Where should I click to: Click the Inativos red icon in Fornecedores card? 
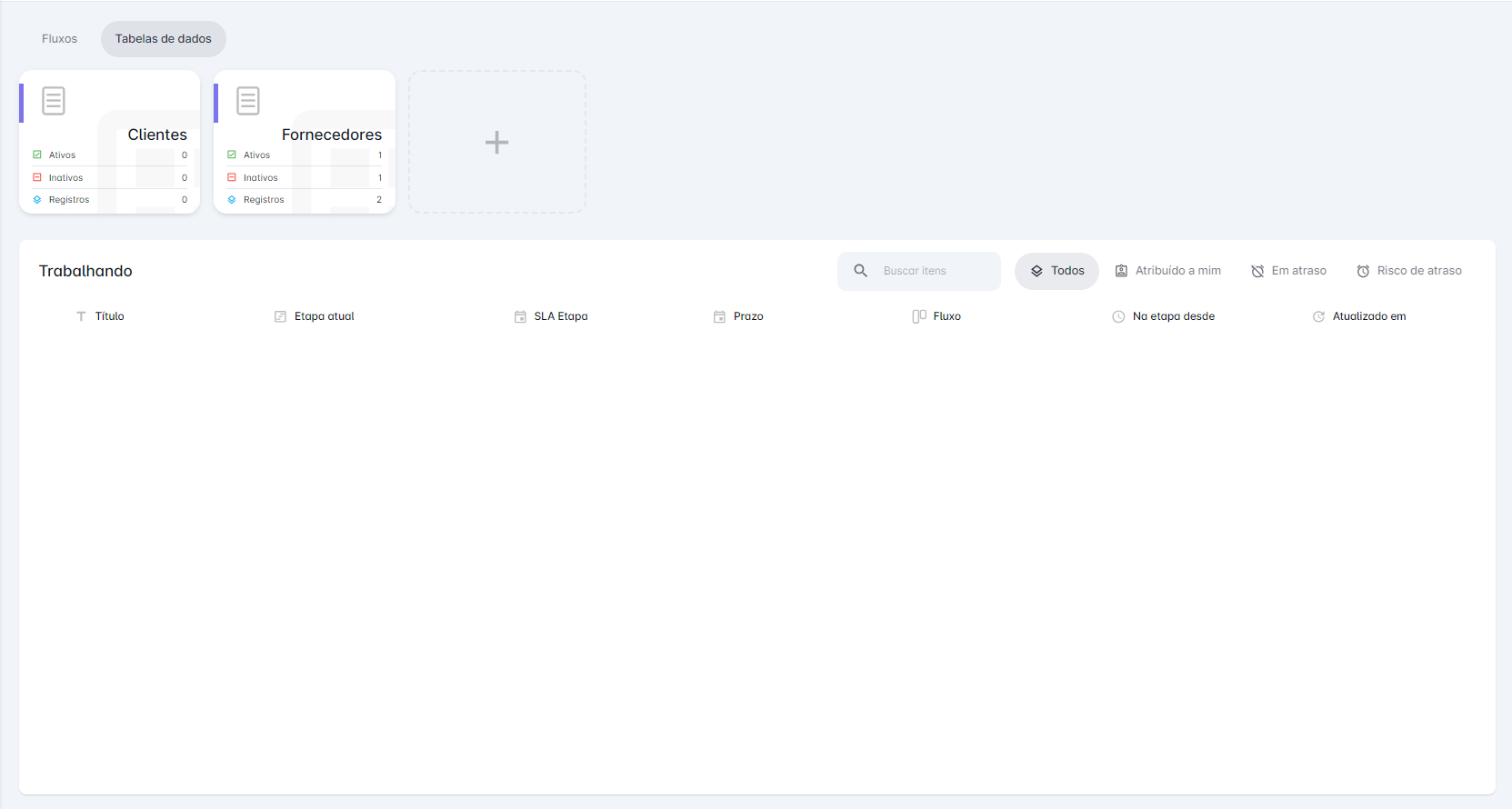232,177
